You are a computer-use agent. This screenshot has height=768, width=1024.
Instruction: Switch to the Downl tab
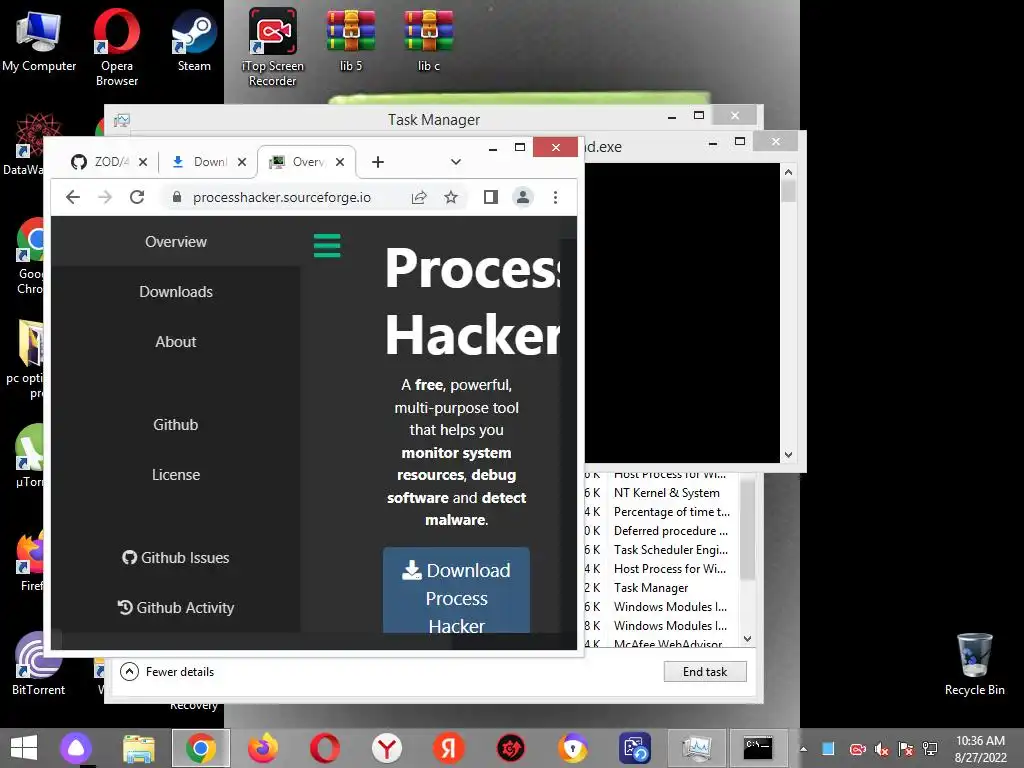pos(206,162)
